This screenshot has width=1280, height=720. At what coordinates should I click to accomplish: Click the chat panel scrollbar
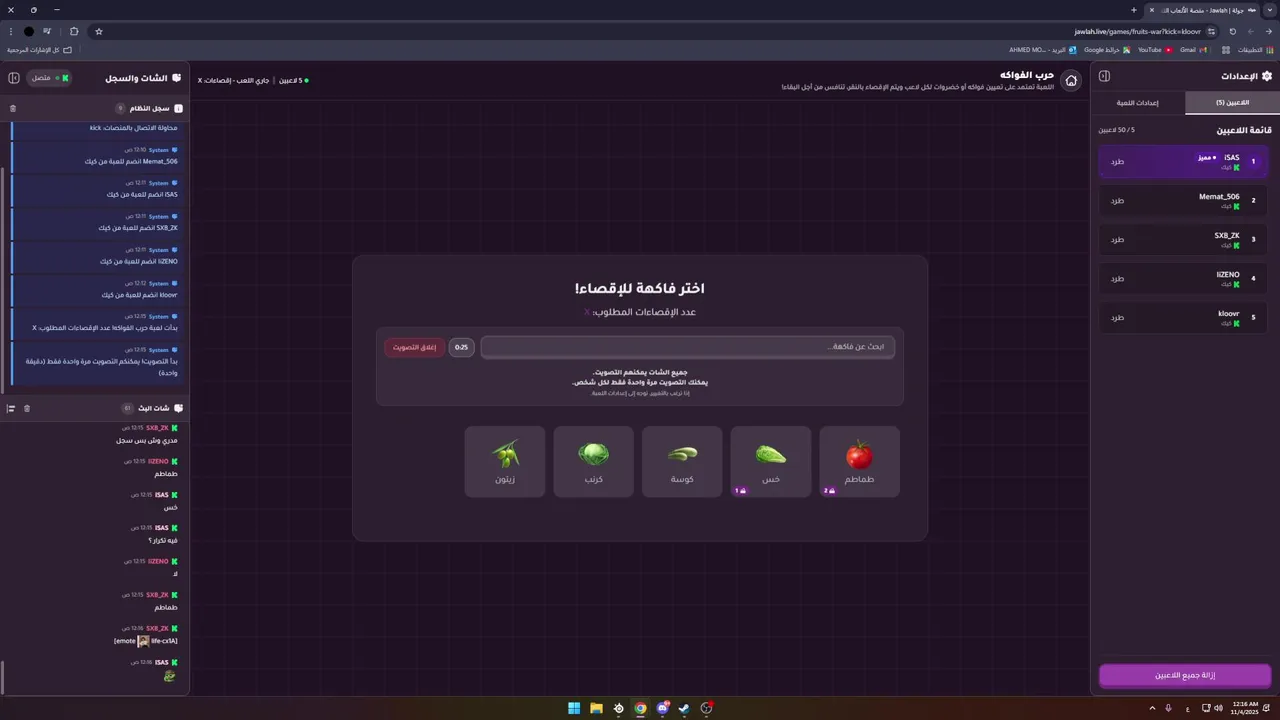pyautogui.click(x=3, y=677)
